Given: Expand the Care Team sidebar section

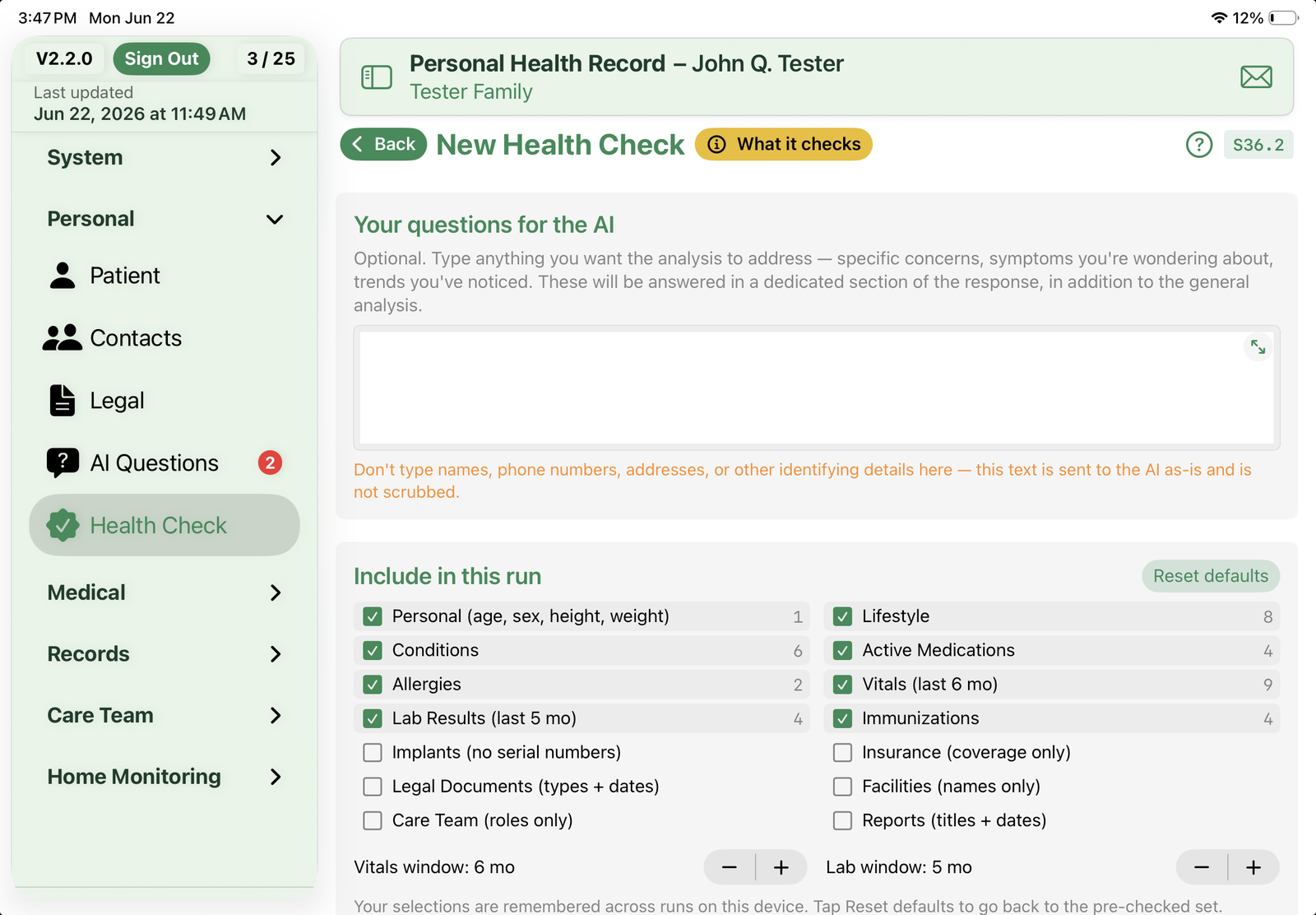Looking at the screenshot, I should coord(164,715).
